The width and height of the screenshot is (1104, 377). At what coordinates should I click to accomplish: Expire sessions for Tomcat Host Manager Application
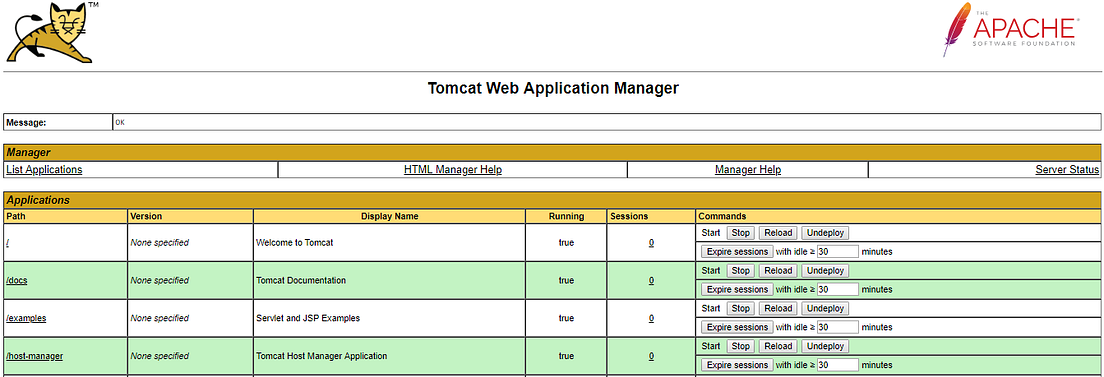pos(737,366)
